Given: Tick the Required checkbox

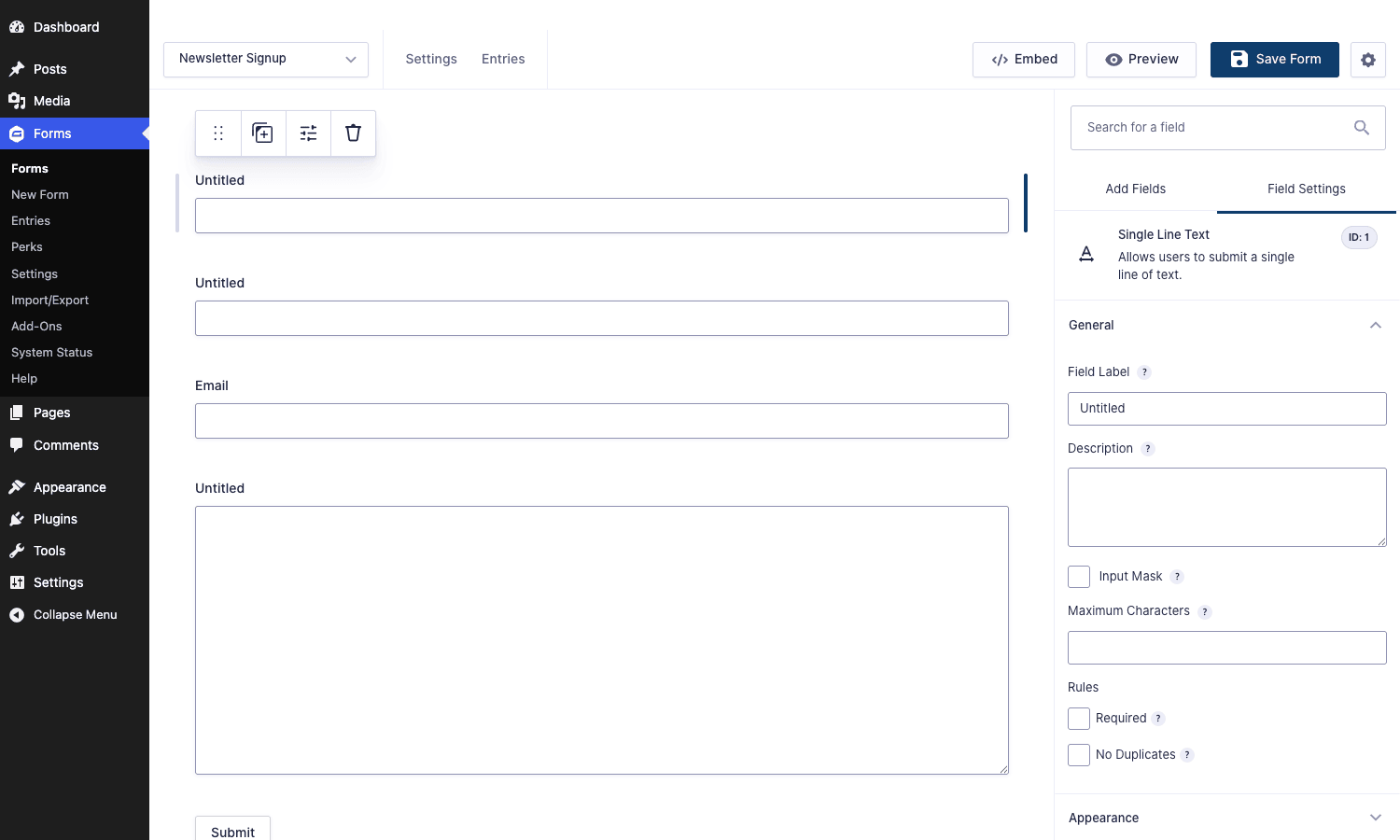Looking at the screenshot, I should pyautogui.click(x=1079, y=719).
